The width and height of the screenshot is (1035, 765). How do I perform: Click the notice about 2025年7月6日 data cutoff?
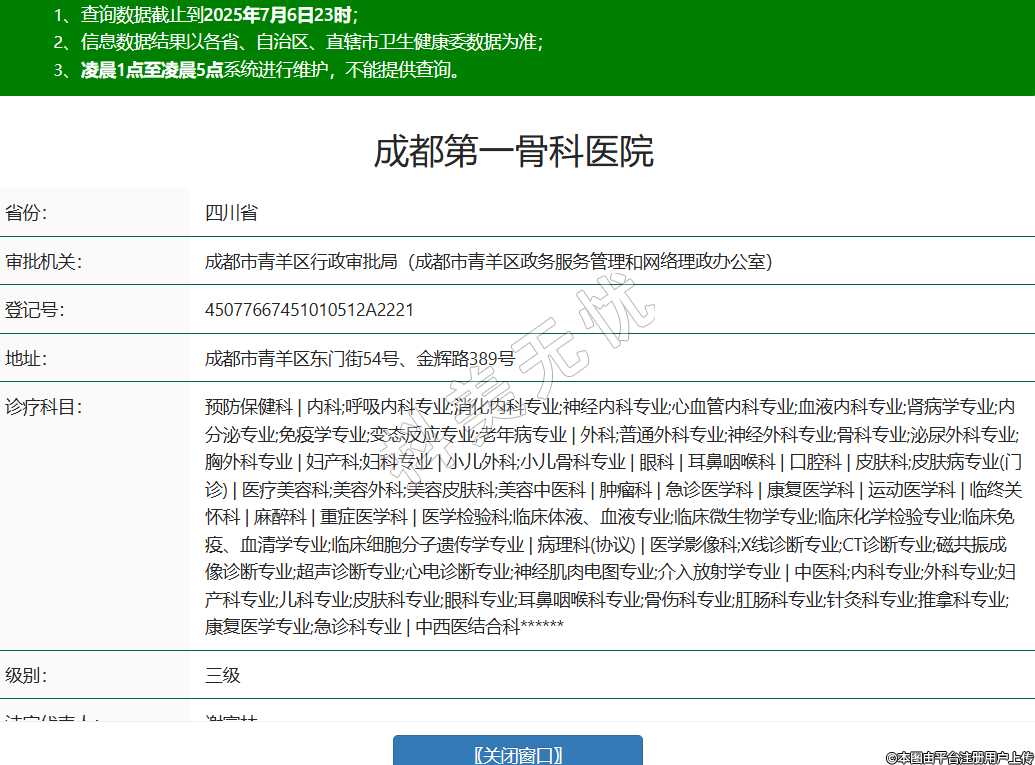[205, 15]
